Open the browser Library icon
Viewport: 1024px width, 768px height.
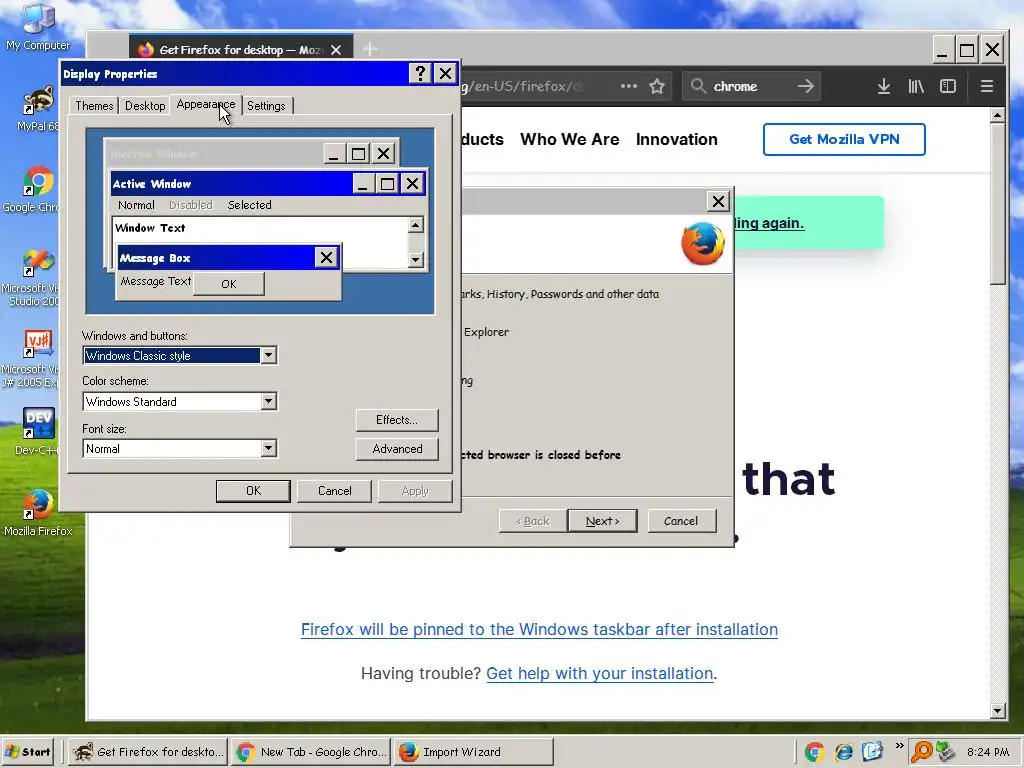(916, 86)
